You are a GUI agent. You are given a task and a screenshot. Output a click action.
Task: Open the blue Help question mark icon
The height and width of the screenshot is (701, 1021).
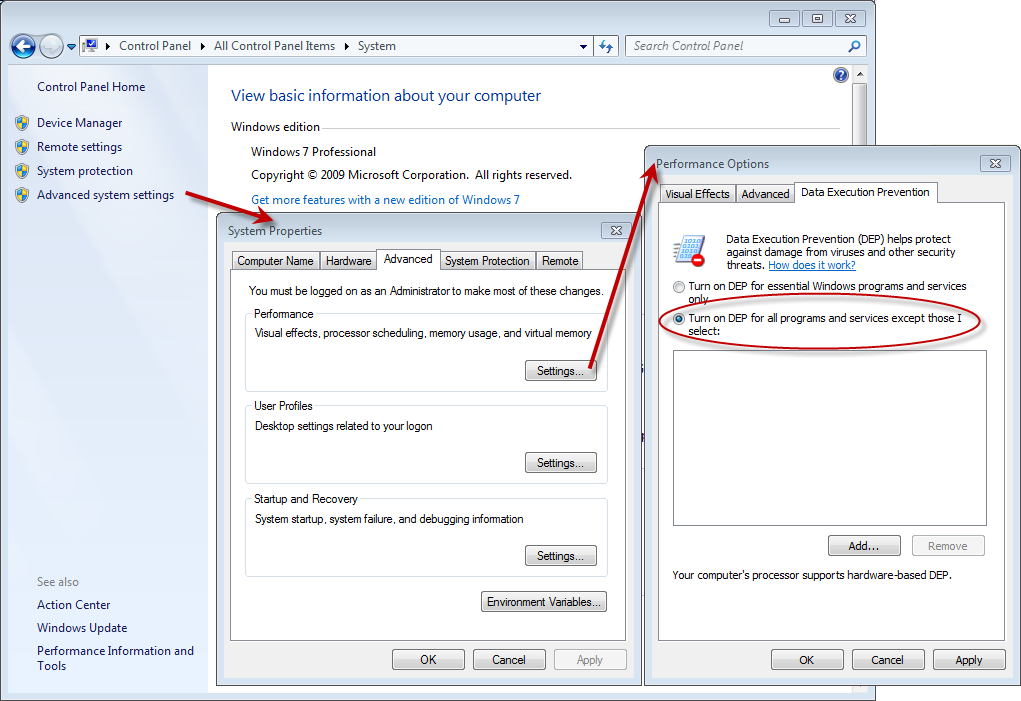[841, 75]
